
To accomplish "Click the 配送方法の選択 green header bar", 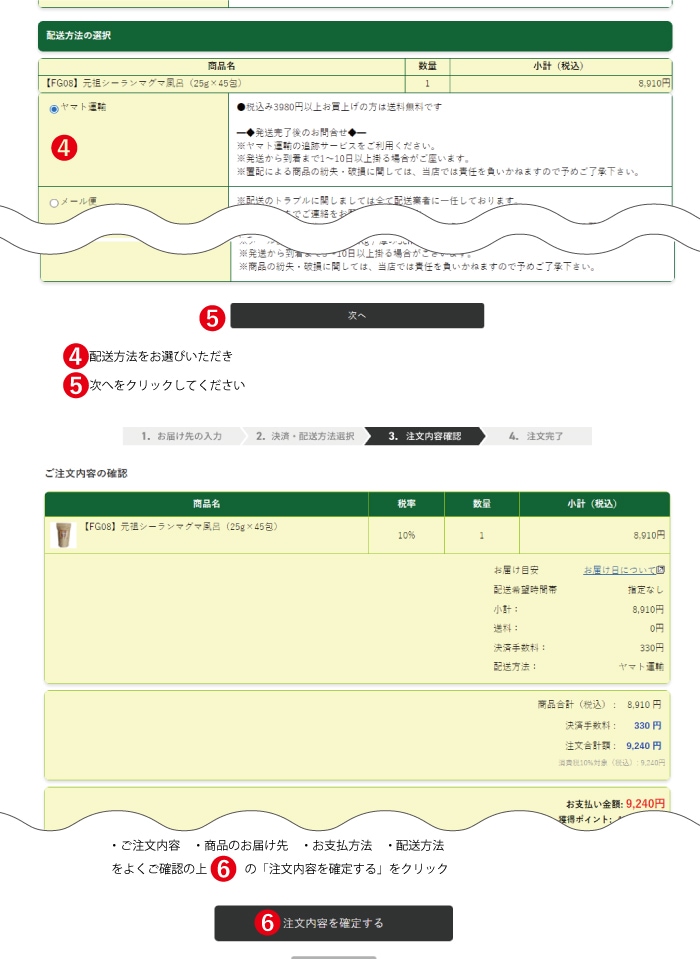I will point(355,36).
